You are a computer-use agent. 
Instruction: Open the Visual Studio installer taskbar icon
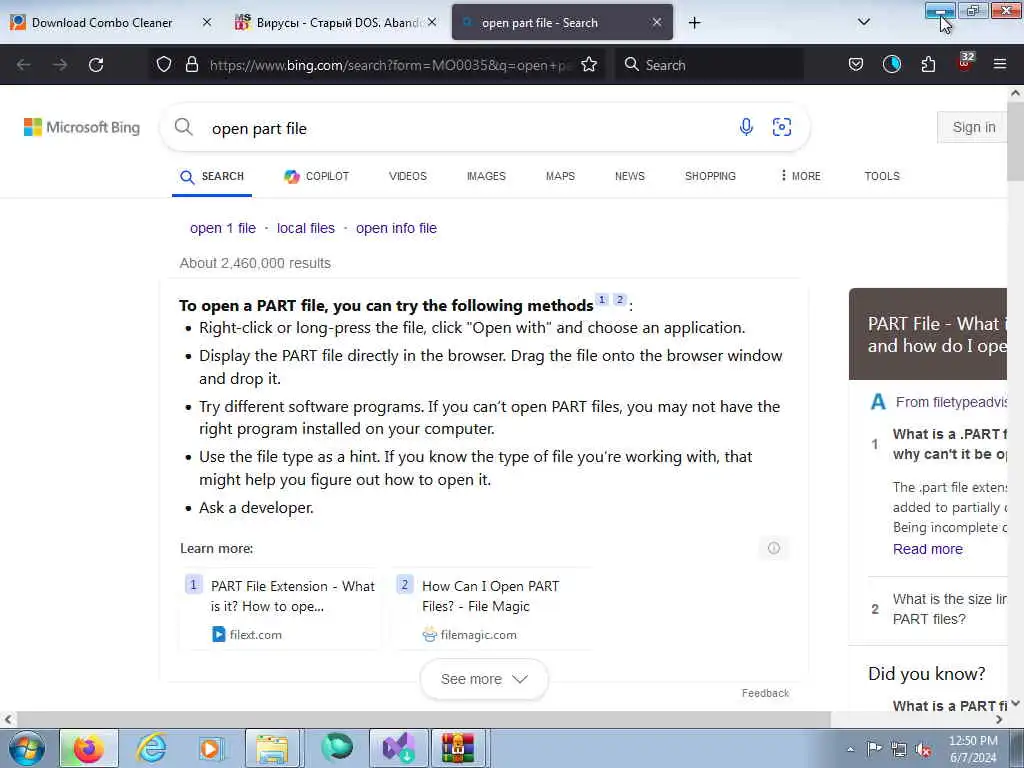coord(398,748)
